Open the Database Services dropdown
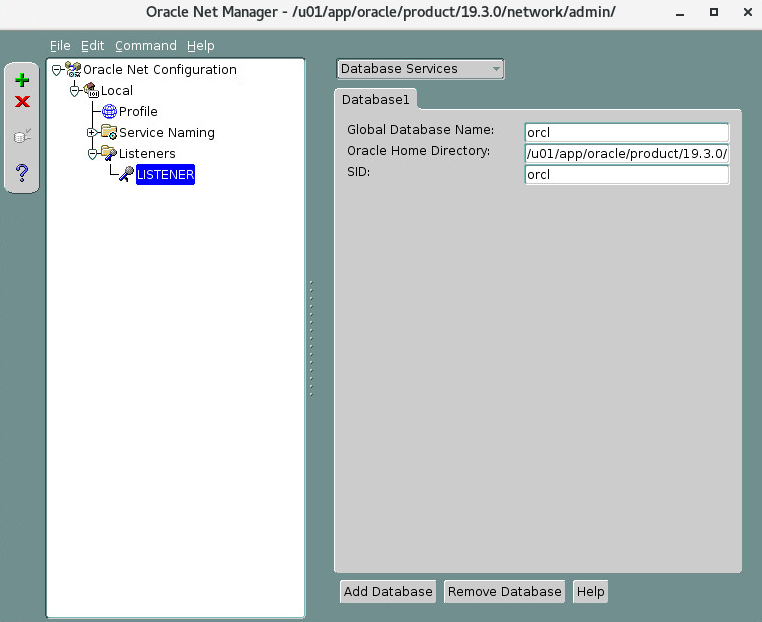 tap(420, 69)
